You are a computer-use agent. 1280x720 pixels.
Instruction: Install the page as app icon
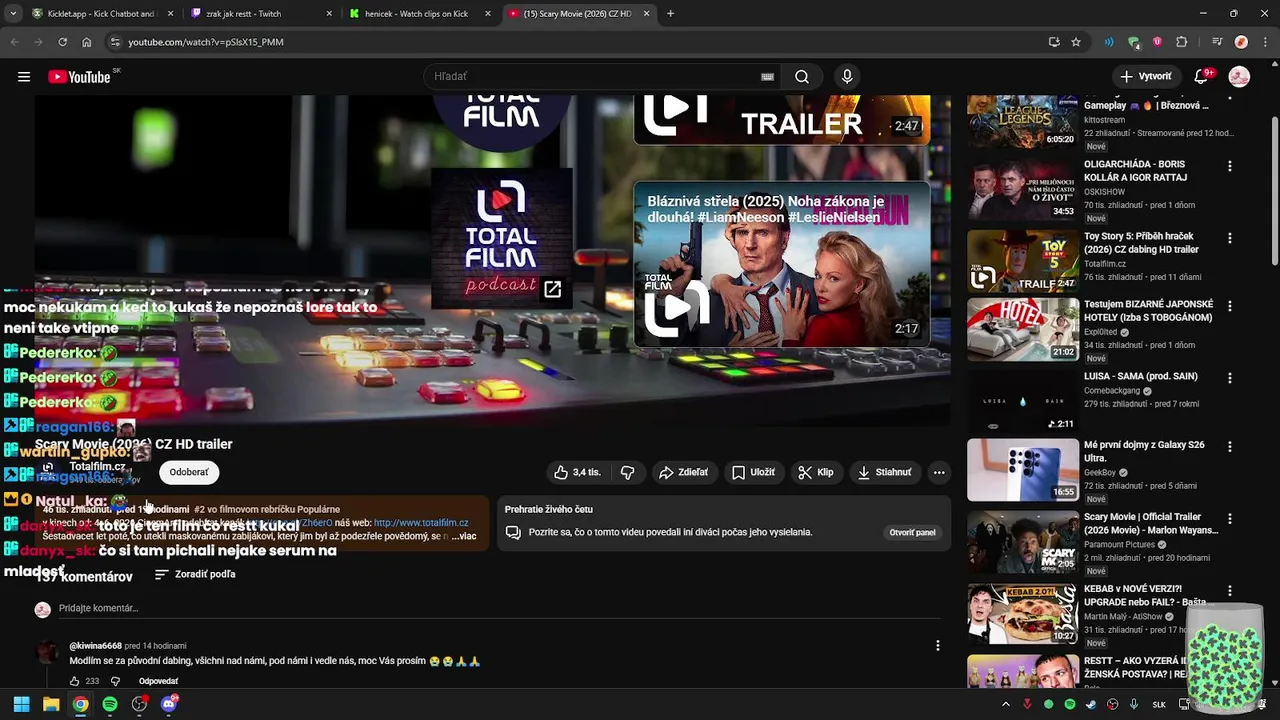pos(1054,42)
